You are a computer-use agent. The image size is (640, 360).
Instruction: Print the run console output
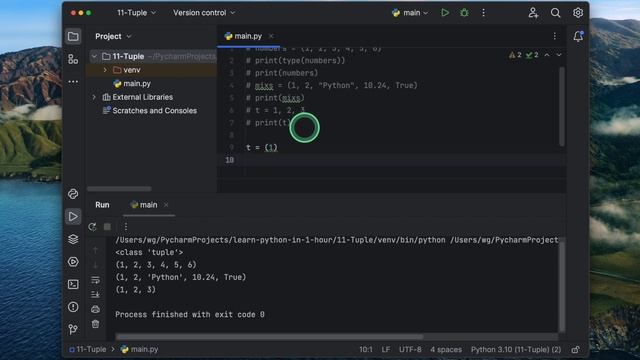[x=96, y=309]
